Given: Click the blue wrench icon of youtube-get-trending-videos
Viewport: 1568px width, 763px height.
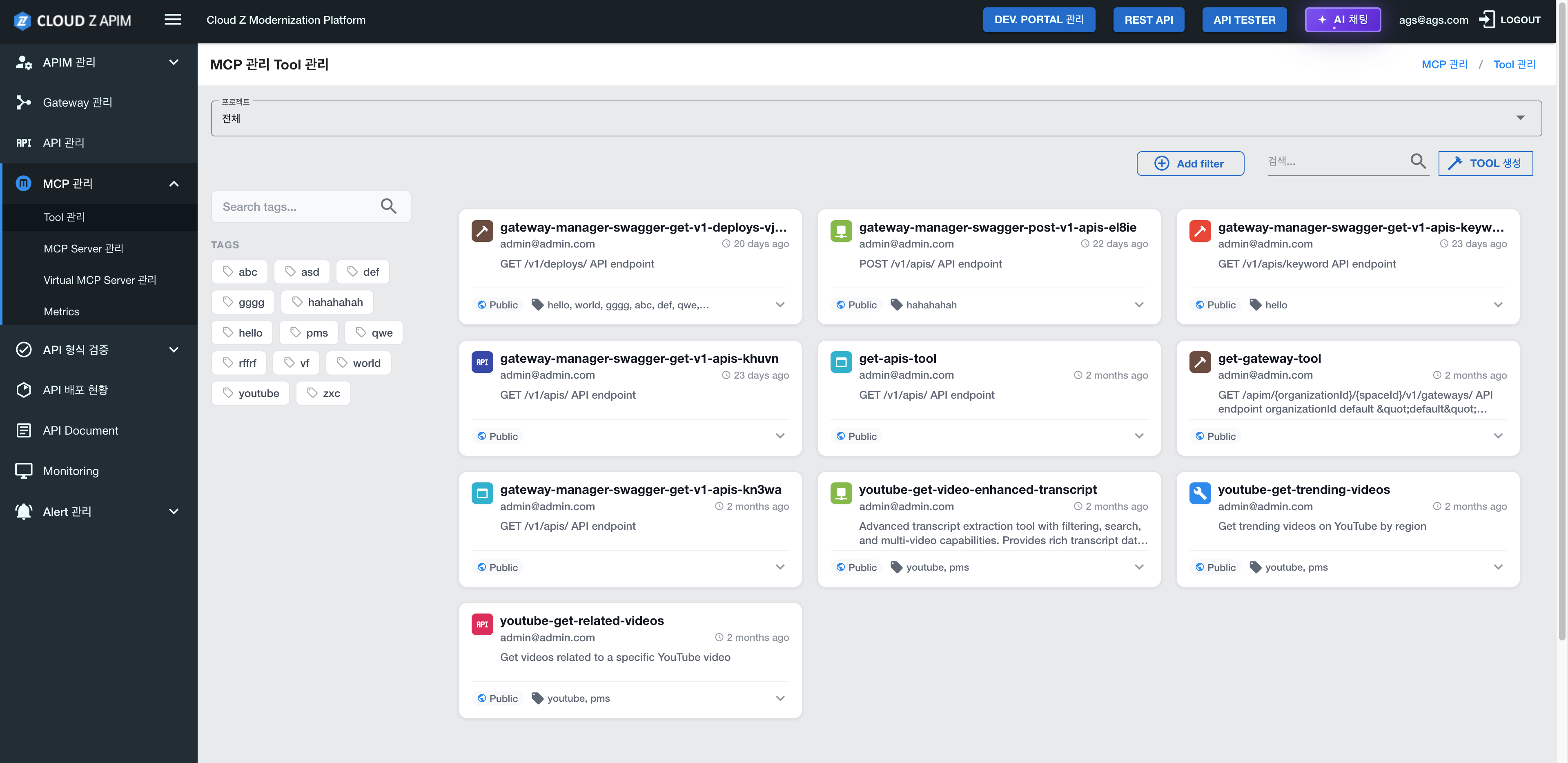Looking at the screenshot, I should tap(1199, 493).
